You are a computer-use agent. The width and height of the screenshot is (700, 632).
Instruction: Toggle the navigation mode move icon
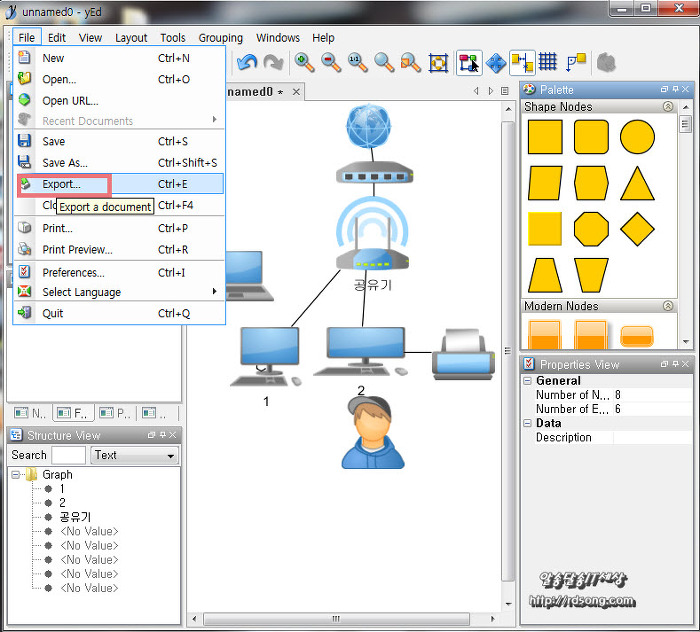tap(496, 63)
